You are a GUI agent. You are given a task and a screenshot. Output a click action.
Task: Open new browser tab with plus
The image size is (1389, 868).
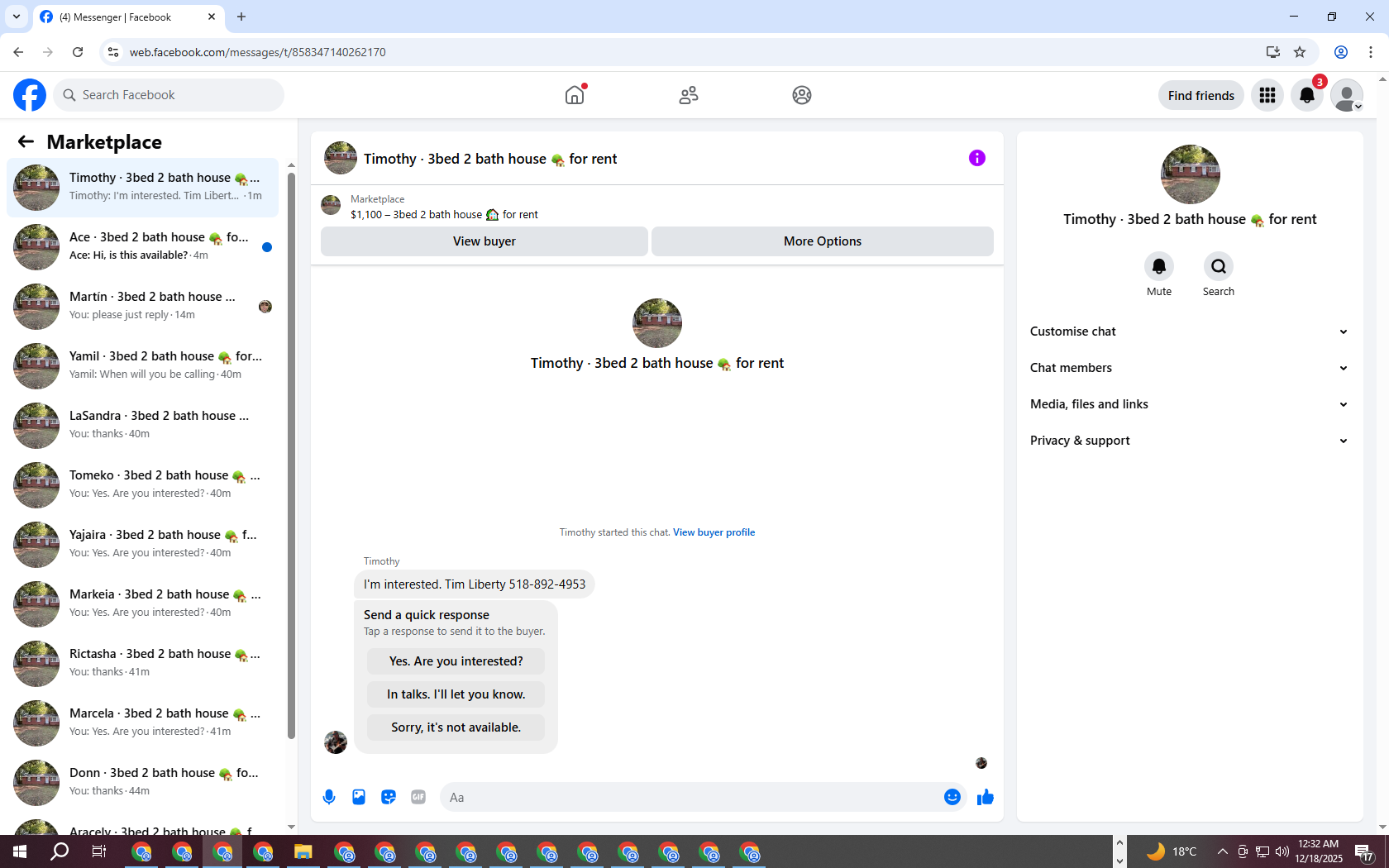pos(241,17)
